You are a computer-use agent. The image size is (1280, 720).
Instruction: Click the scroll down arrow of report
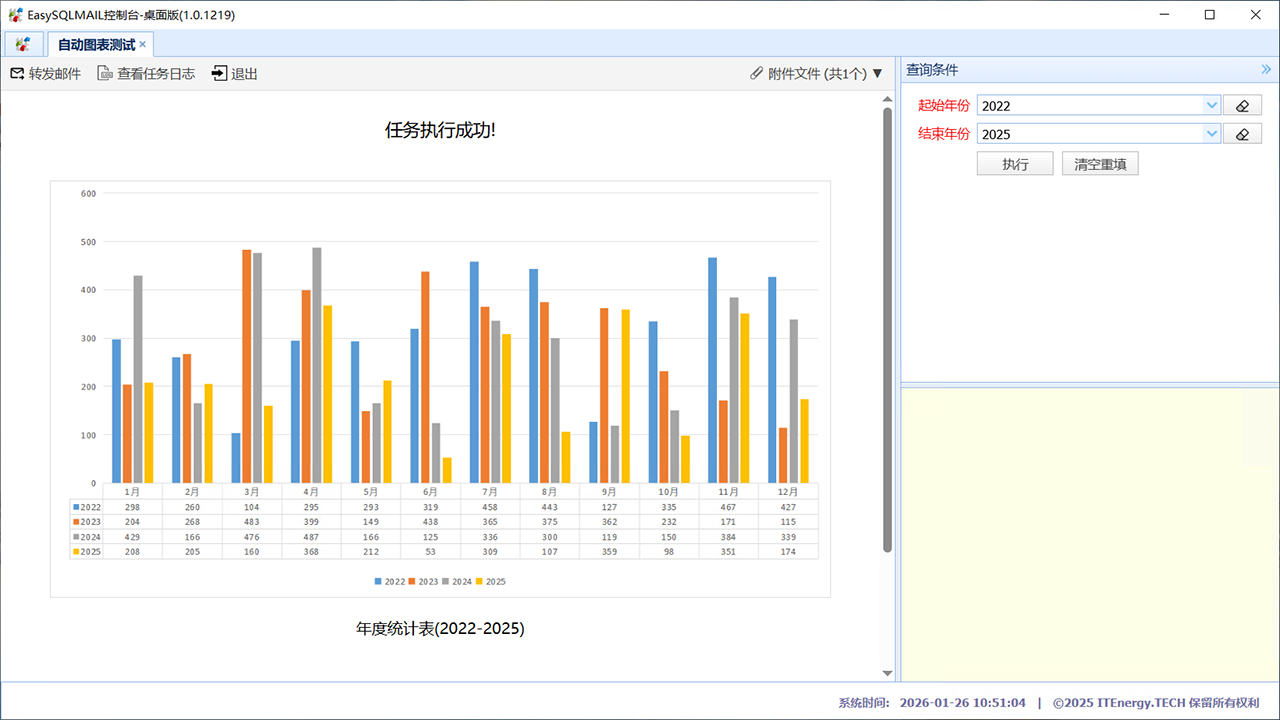tap(887, 673)
